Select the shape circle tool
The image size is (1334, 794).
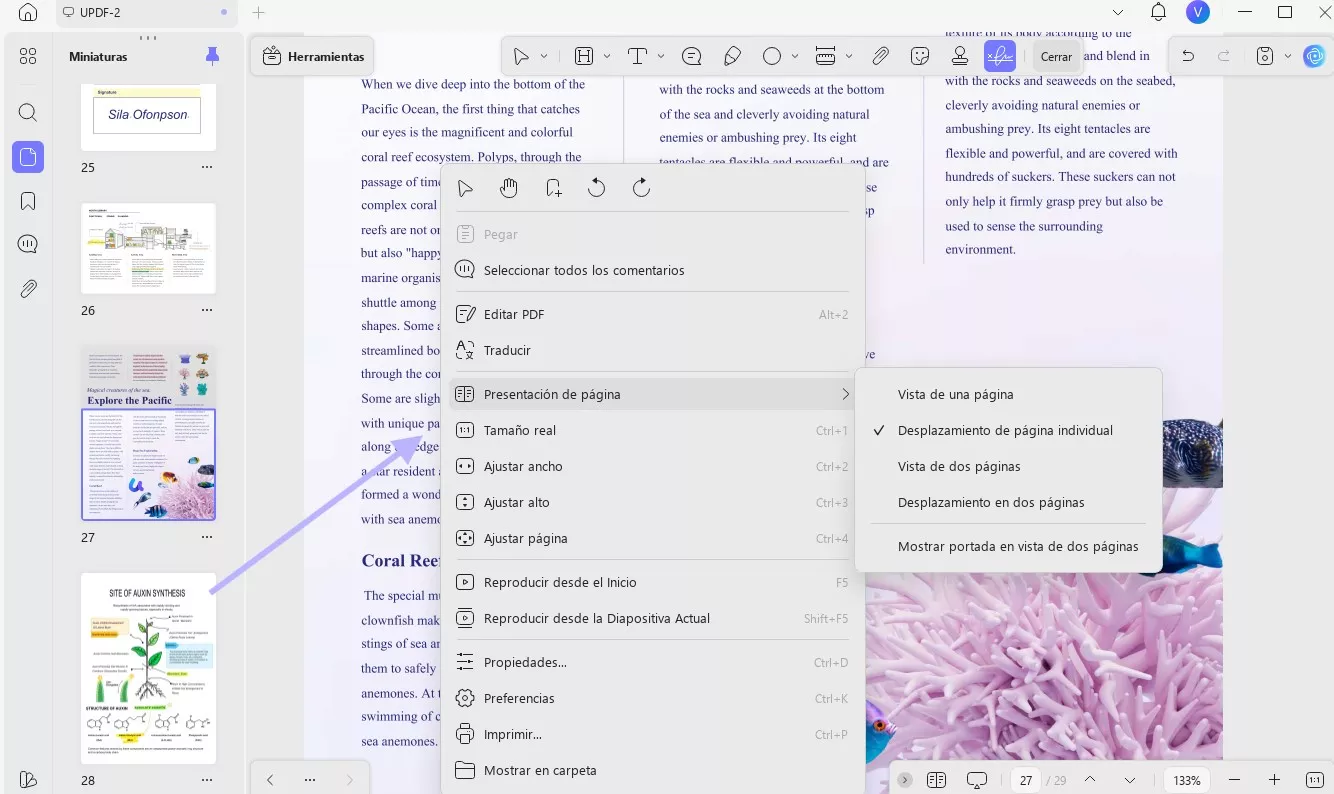[772, 56]
